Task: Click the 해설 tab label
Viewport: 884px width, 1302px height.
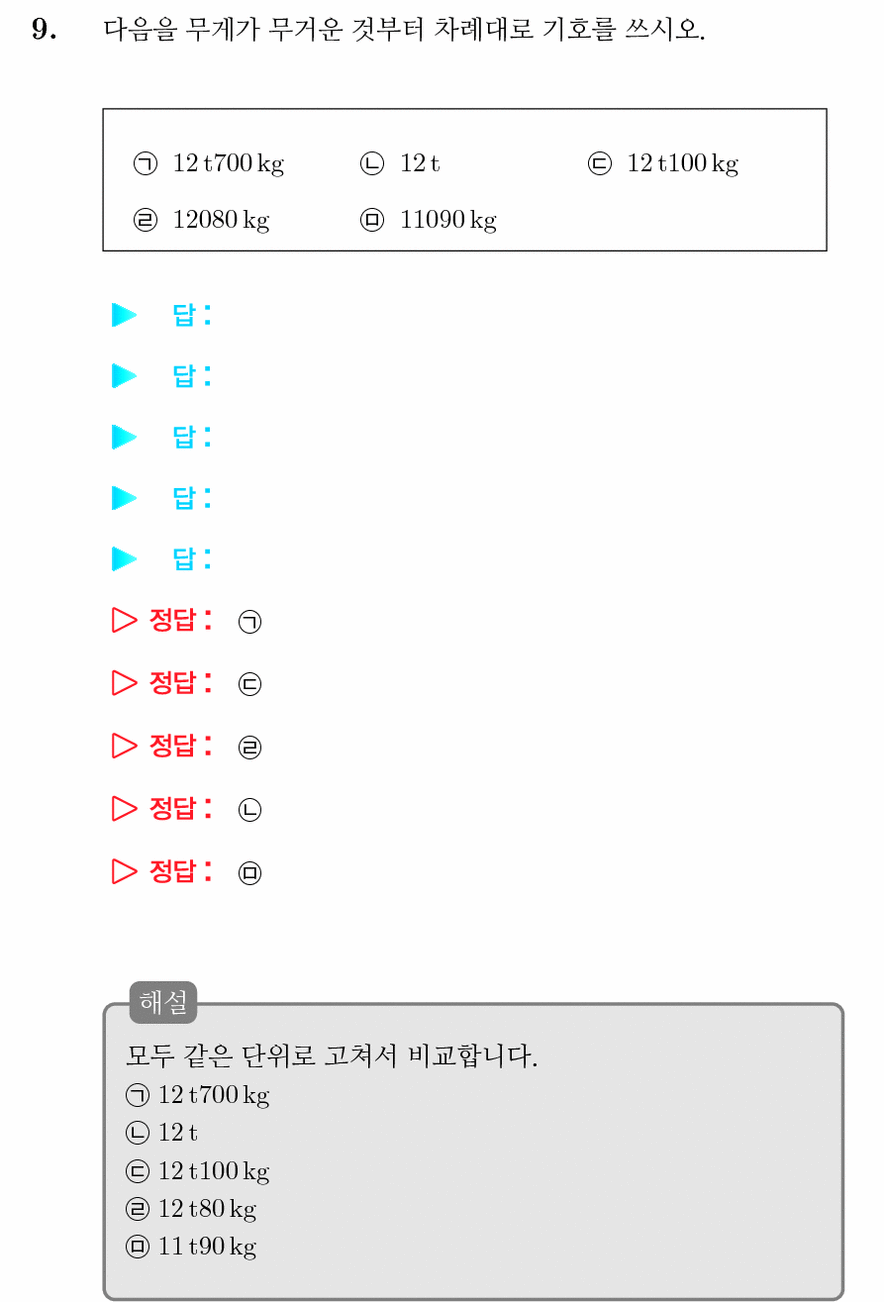Action: (x=163, y=1002)
